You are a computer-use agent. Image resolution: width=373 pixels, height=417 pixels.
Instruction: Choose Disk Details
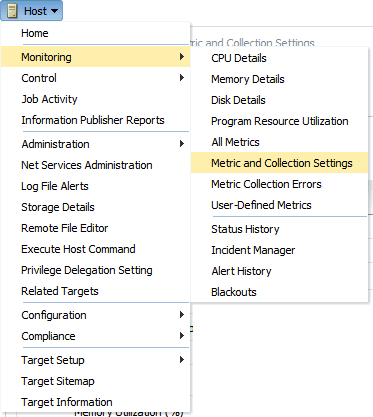pos(238,100)
